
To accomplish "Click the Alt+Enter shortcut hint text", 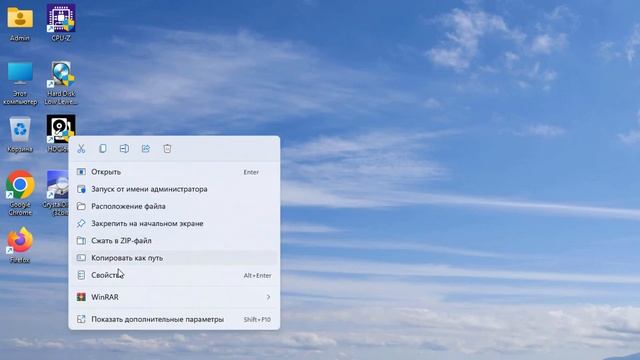I will pos(257,276).
